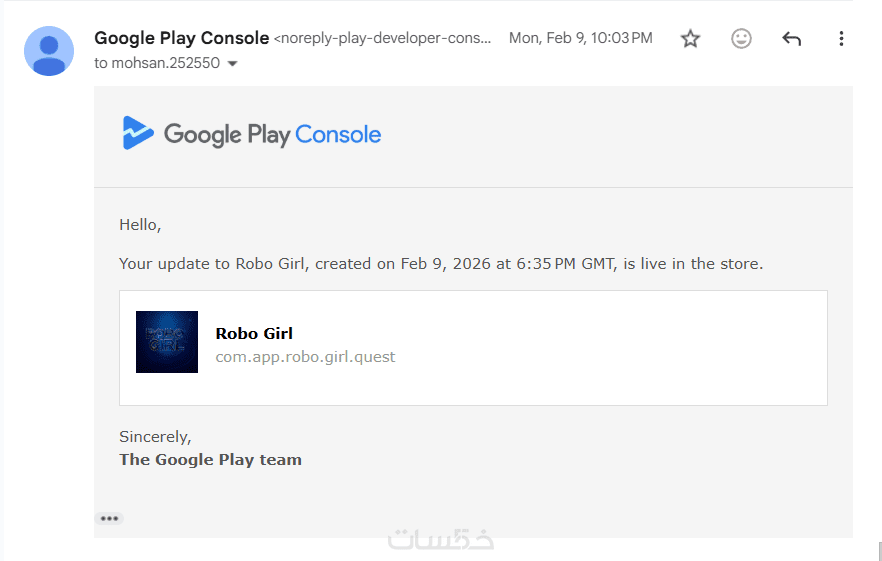Image resolution: width=882 pixels, height=561 pixels.
Task: Star this Google Play Console email
Action: click(x=690, y=39)
